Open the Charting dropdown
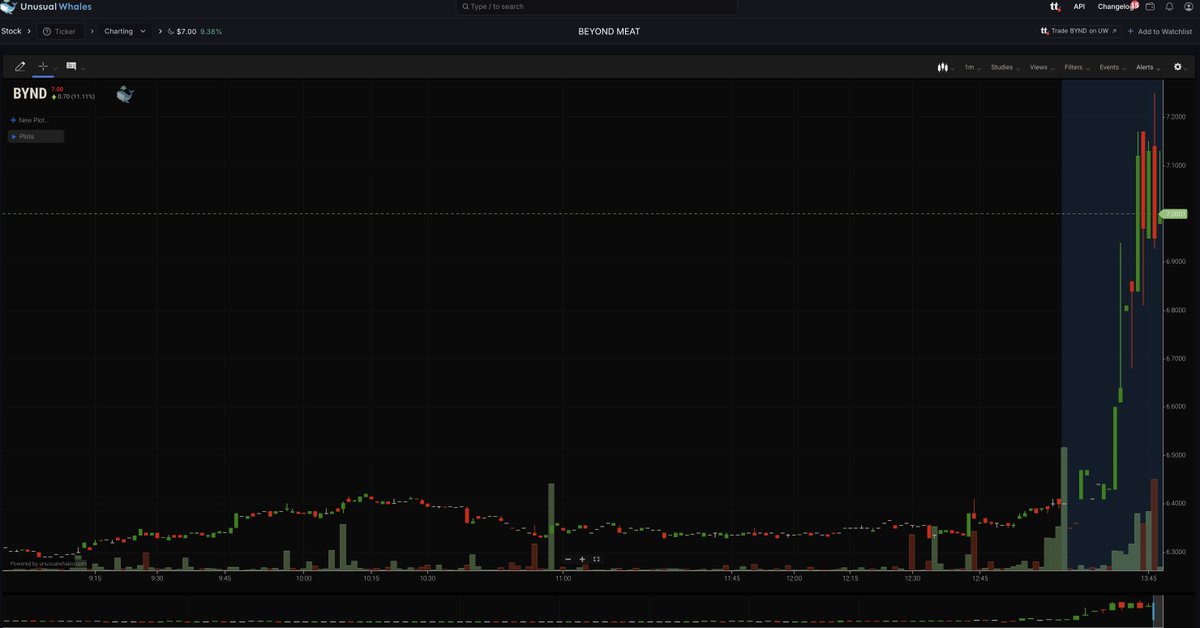Viewport: 1200px width, 628px height. 126,31
